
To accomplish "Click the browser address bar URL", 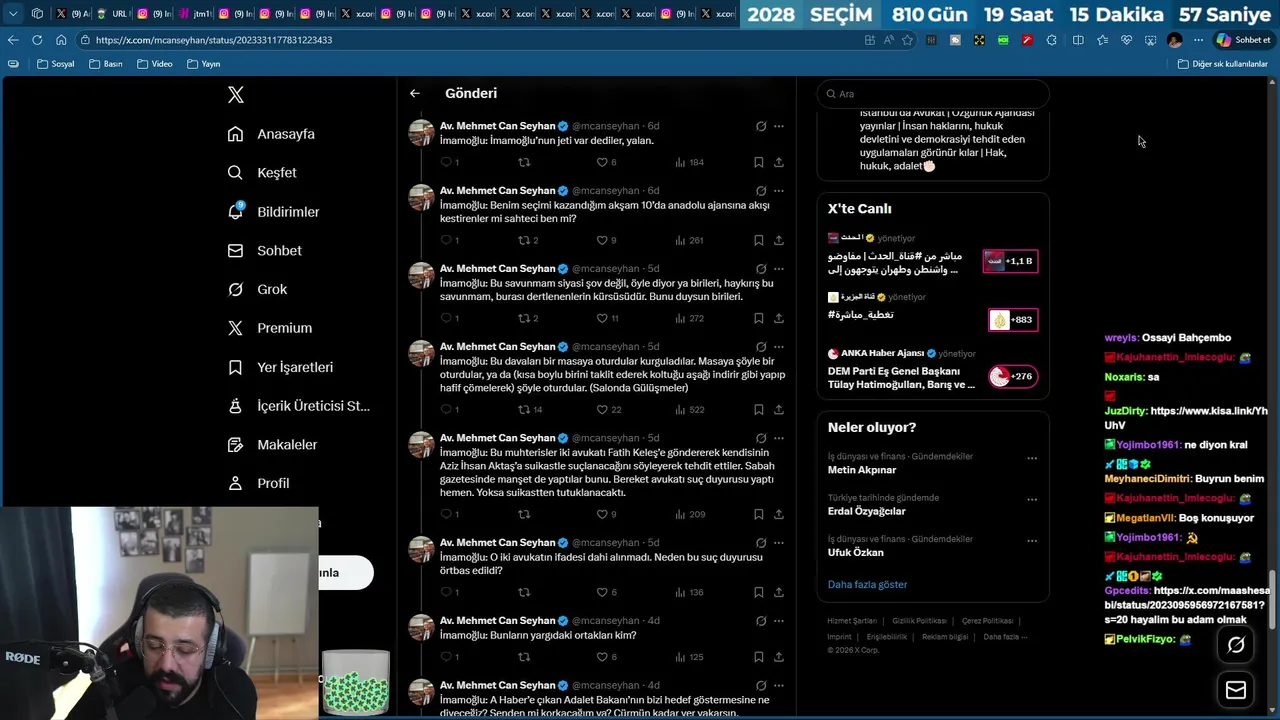I will pyautogui.click(x=214, y=40).
